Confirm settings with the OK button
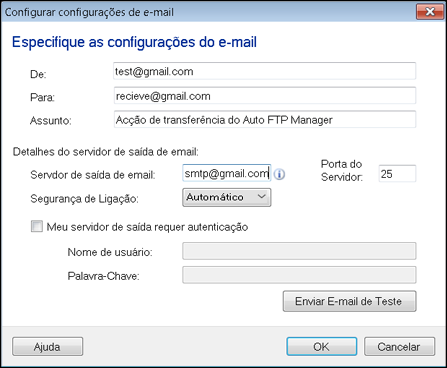This screenshot has width=447, height=368. click(x=322, y=347)
